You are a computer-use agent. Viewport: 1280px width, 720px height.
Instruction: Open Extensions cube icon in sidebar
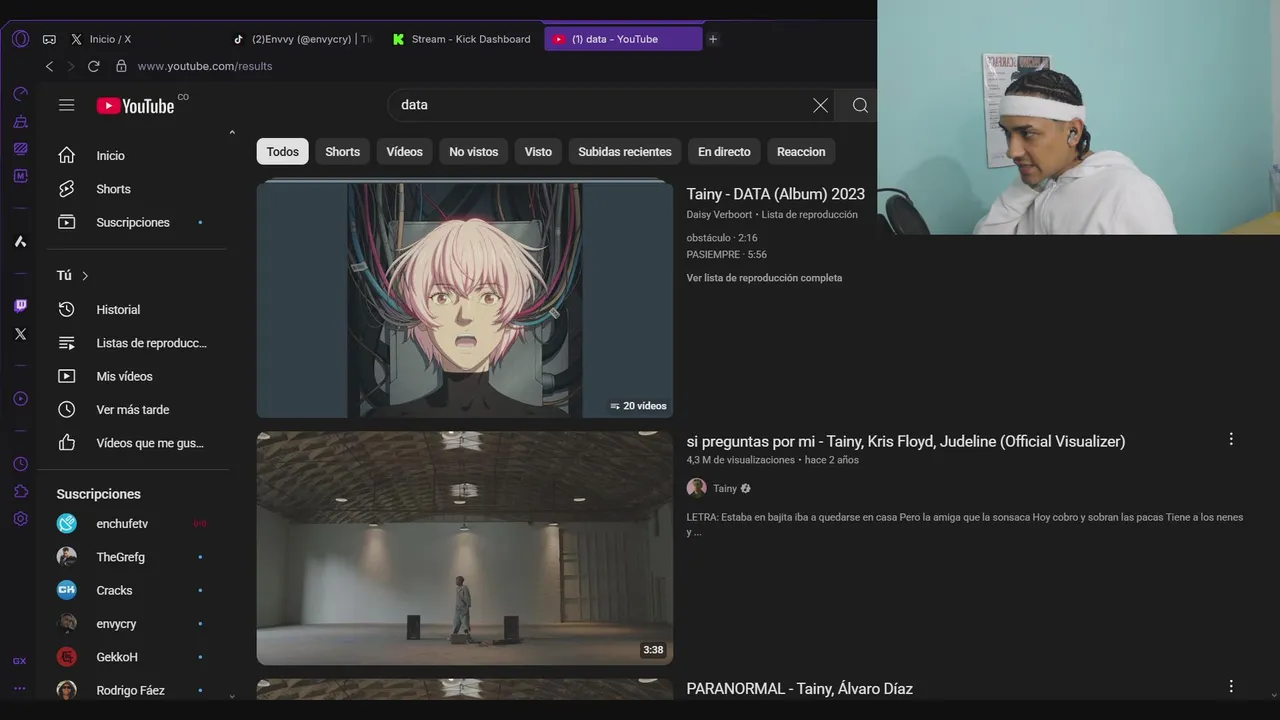[x=20, y=491]
